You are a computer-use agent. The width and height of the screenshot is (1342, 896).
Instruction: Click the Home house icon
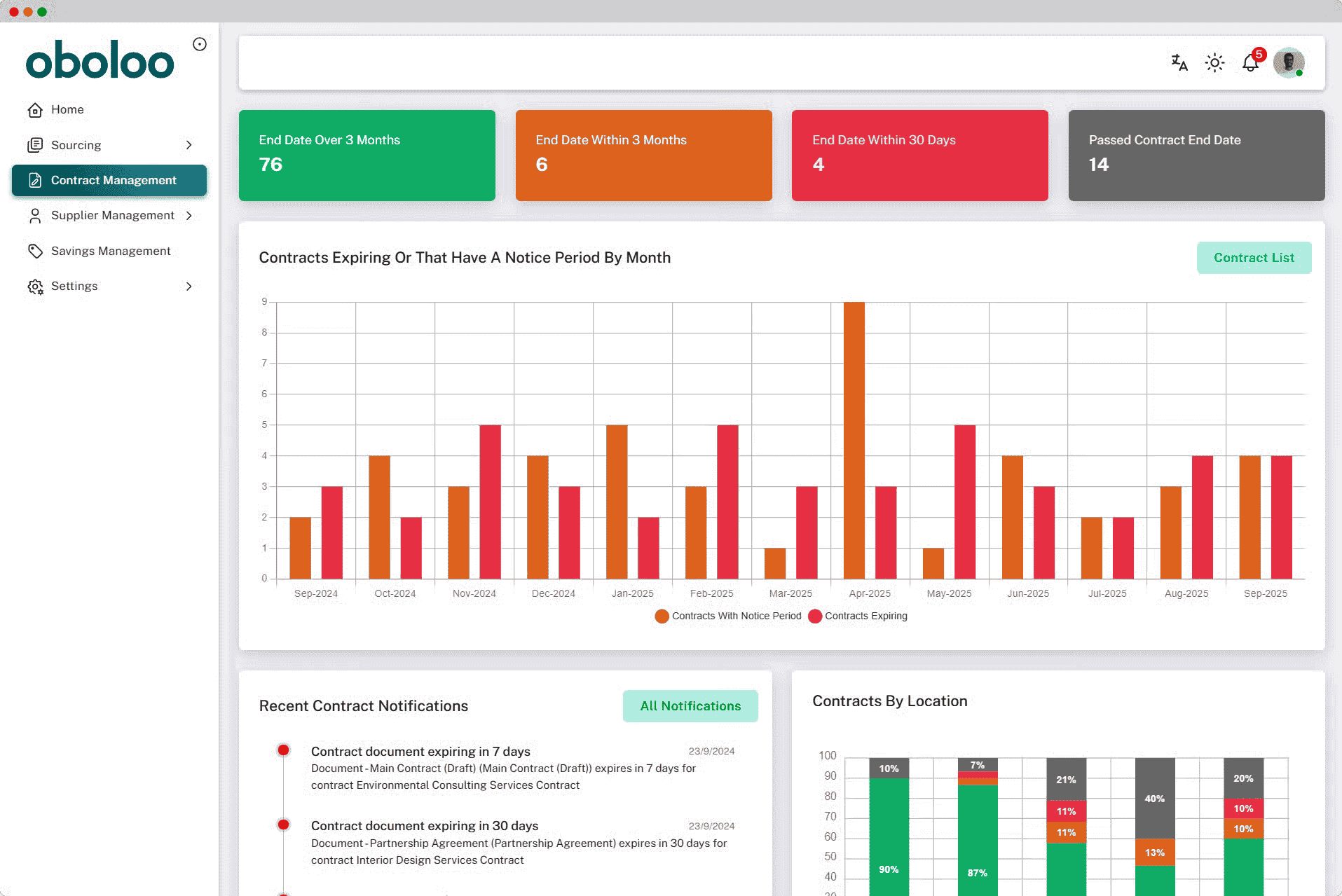[35, 110]
